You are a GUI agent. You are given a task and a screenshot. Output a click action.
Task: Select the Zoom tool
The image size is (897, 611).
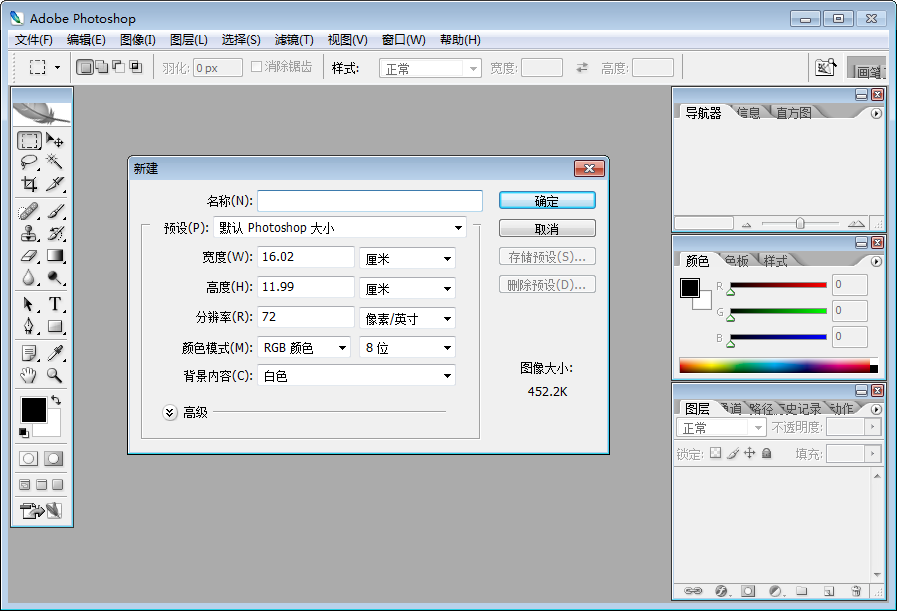(x=55, y=375)
